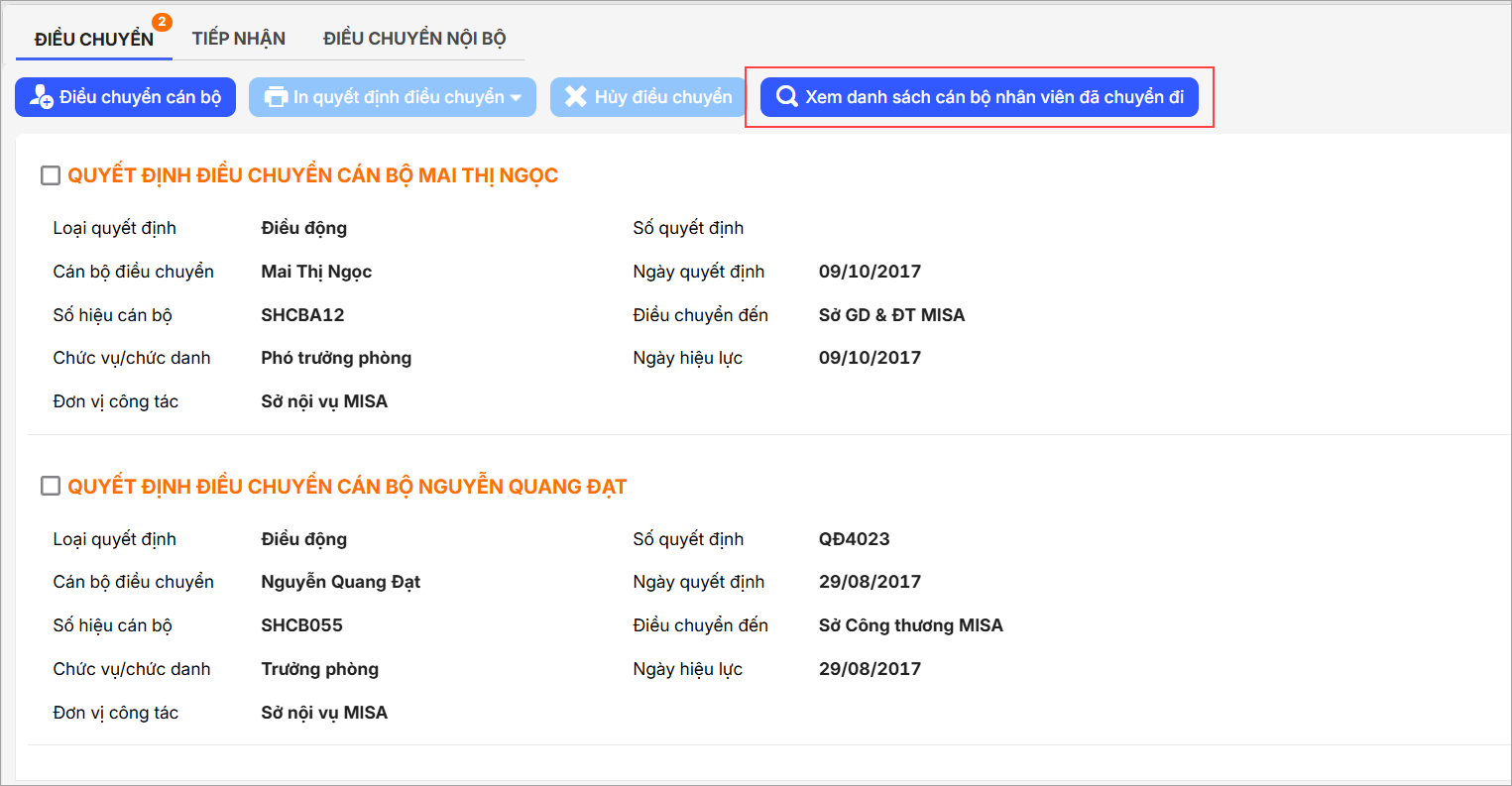Tick the checkbox for Mai Thị Ngọc decision
The height and width of the screenshot is (786, 1512).
[51, 176]
